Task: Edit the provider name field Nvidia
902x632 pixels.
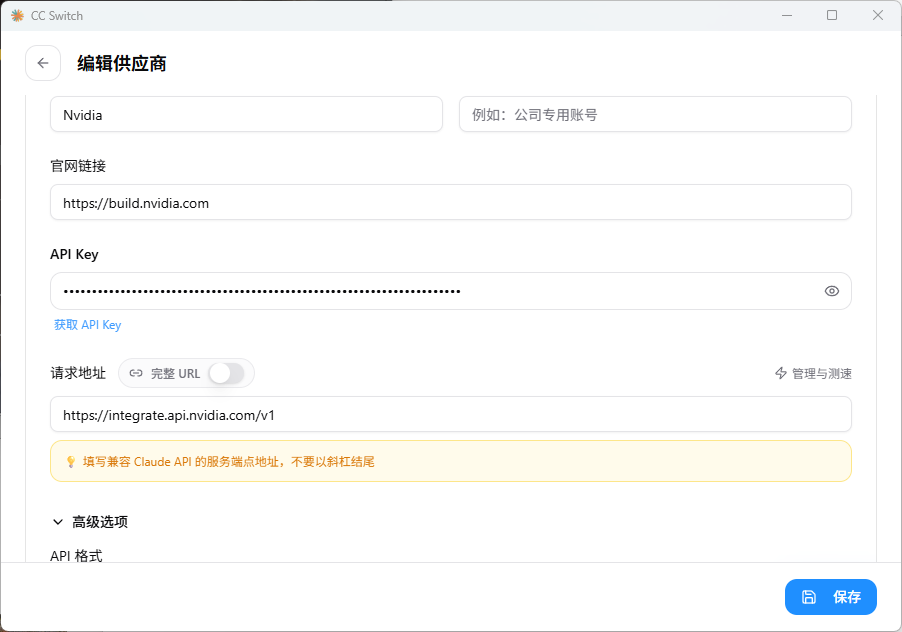Action: 246,114
